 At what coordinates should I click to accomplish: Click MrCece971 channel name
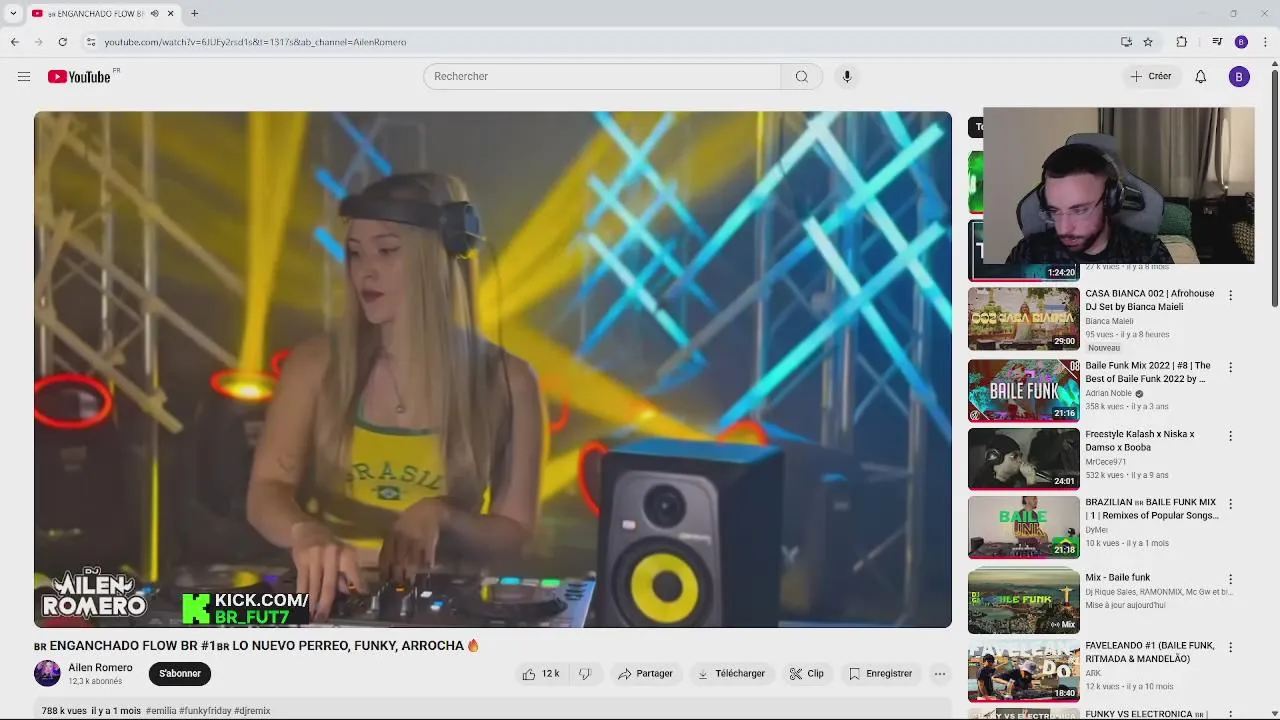[1106, 462]
